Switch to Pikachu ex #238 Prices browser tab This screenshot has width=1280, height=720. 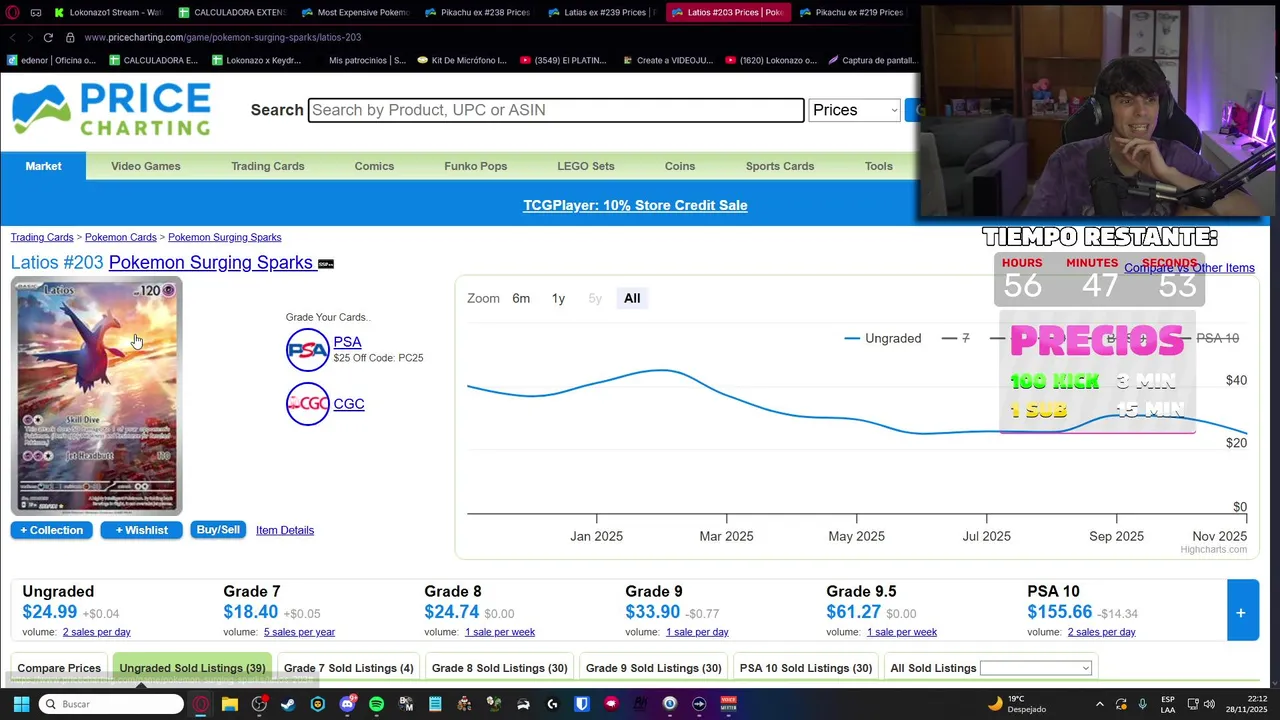[478, 12]
